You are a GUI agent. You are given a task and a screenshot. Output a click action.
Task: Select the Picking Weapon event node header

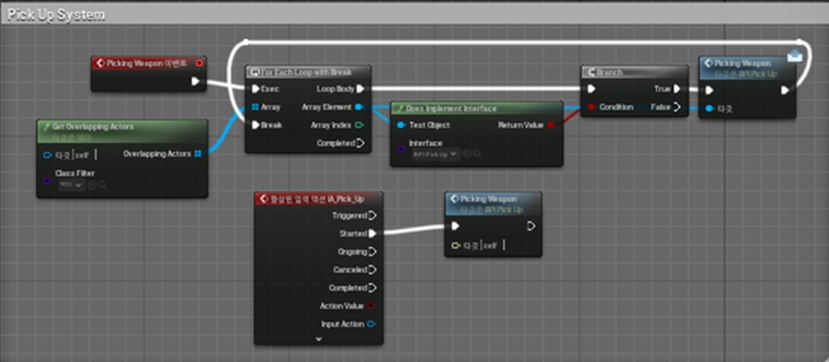click(148, 63)
